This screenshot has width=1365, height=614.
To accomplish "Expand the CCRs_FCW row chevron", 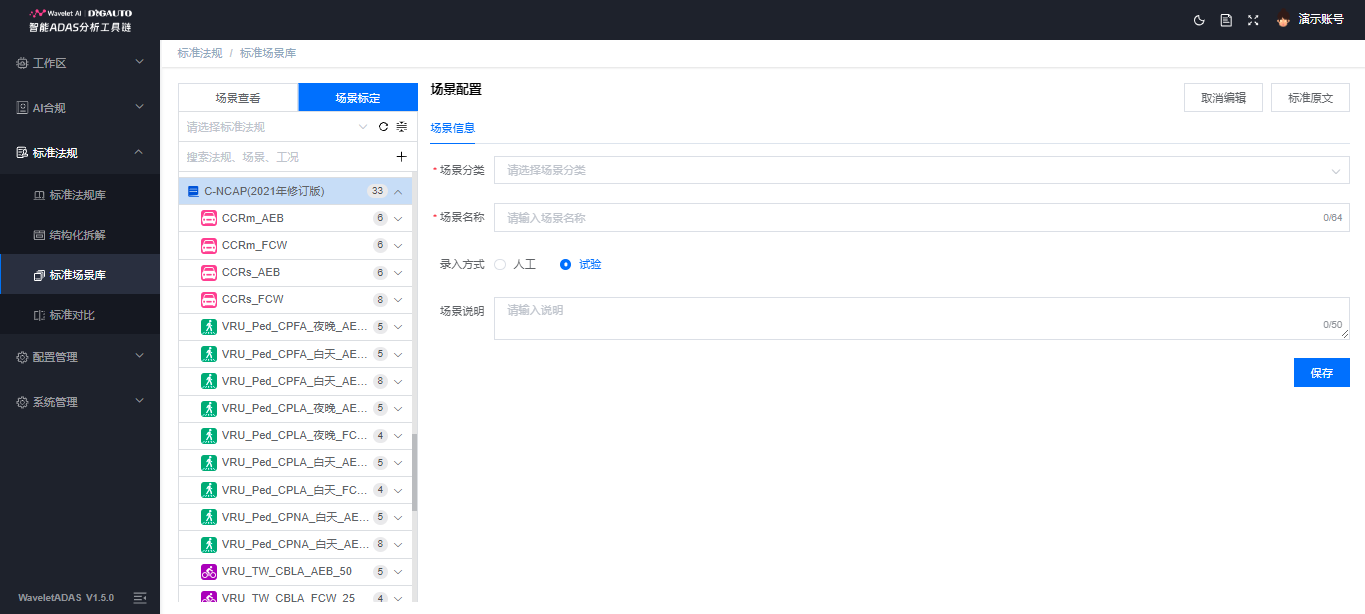I will point(398,299).
